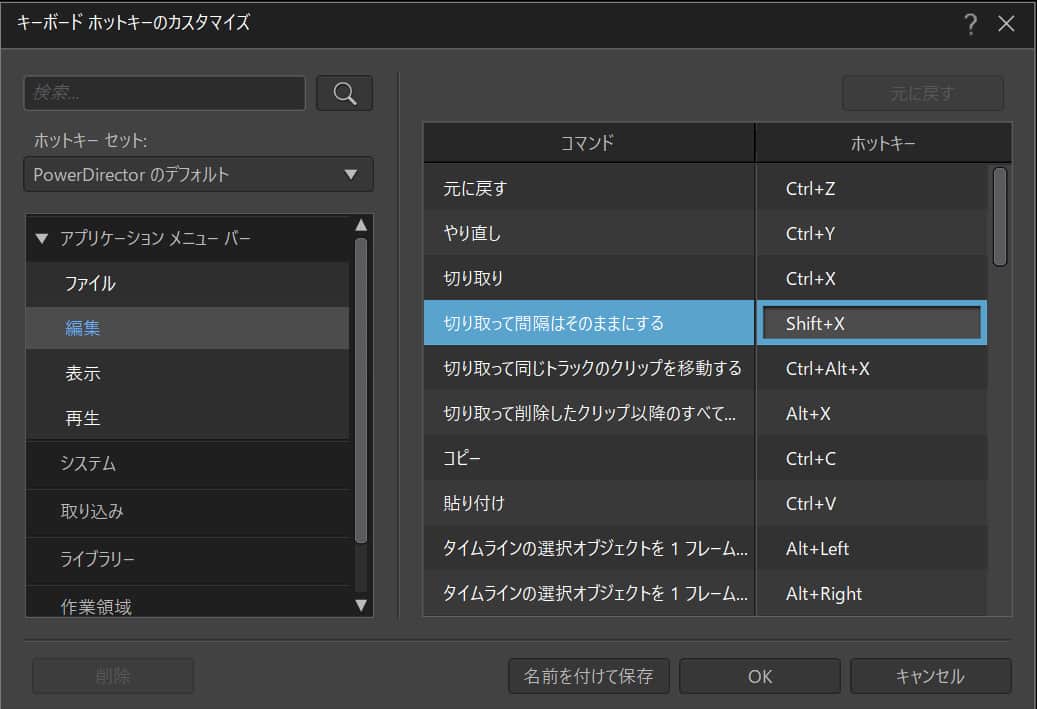
Task: Click the Shift+X hotkey input field
Action: click(x=872, y=322)
